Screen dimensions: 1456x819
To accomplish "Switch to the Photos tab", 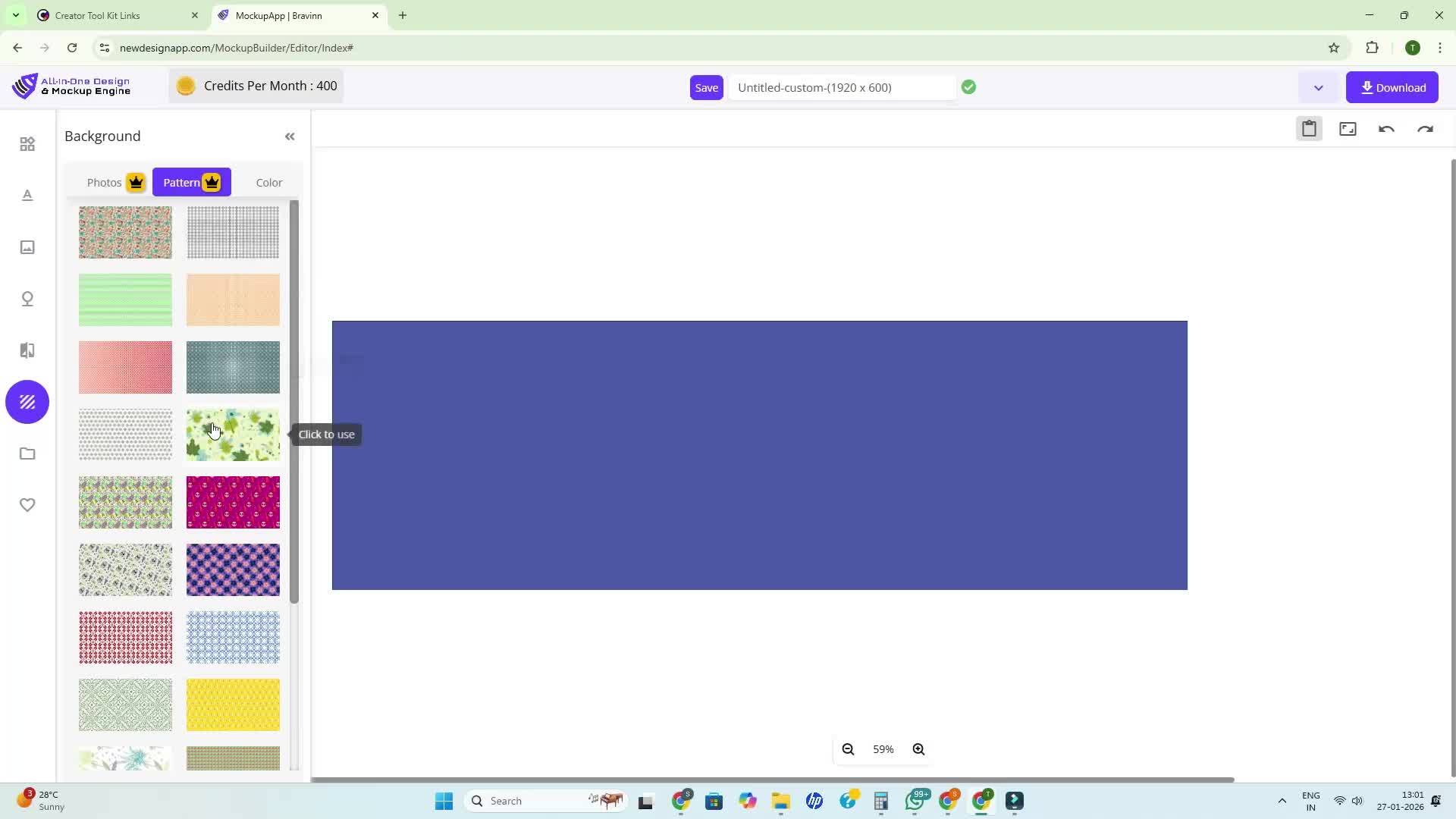I will 105,183.
